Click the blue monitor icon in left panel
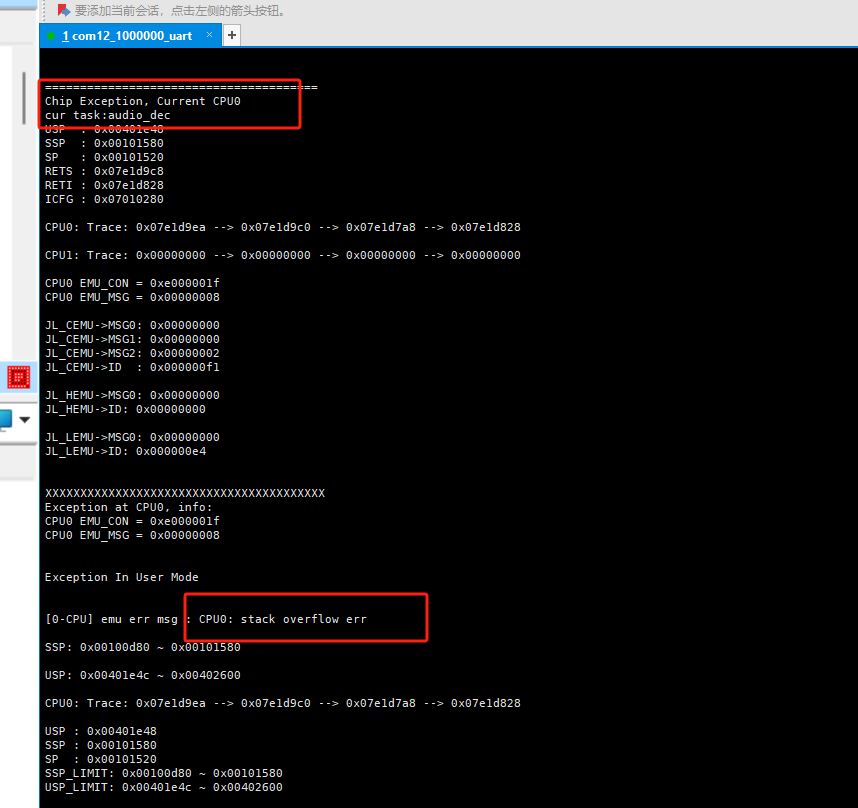Screen dimensions: 858x808 click(x=5, y=419)
